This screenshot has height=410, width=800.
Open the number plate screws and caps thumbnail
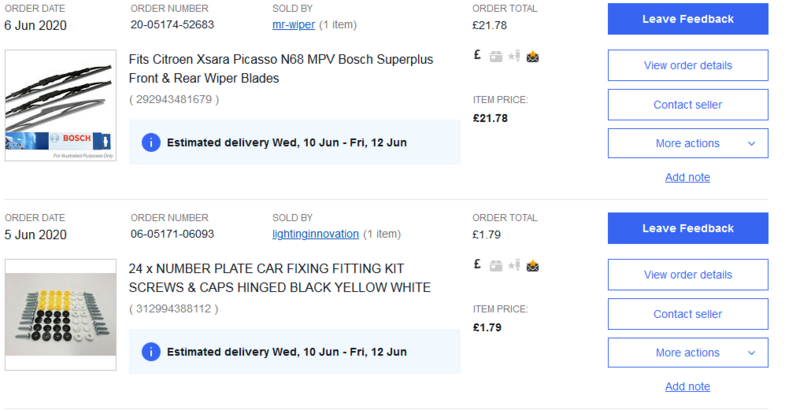(59, 317)
